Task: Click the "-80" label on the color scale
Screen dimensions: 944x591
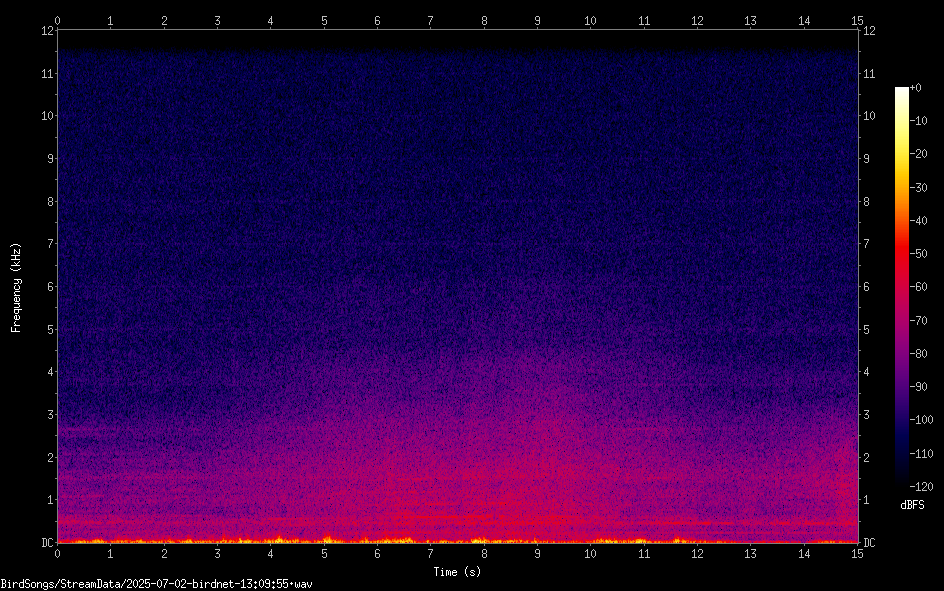Action: (919, 354)
